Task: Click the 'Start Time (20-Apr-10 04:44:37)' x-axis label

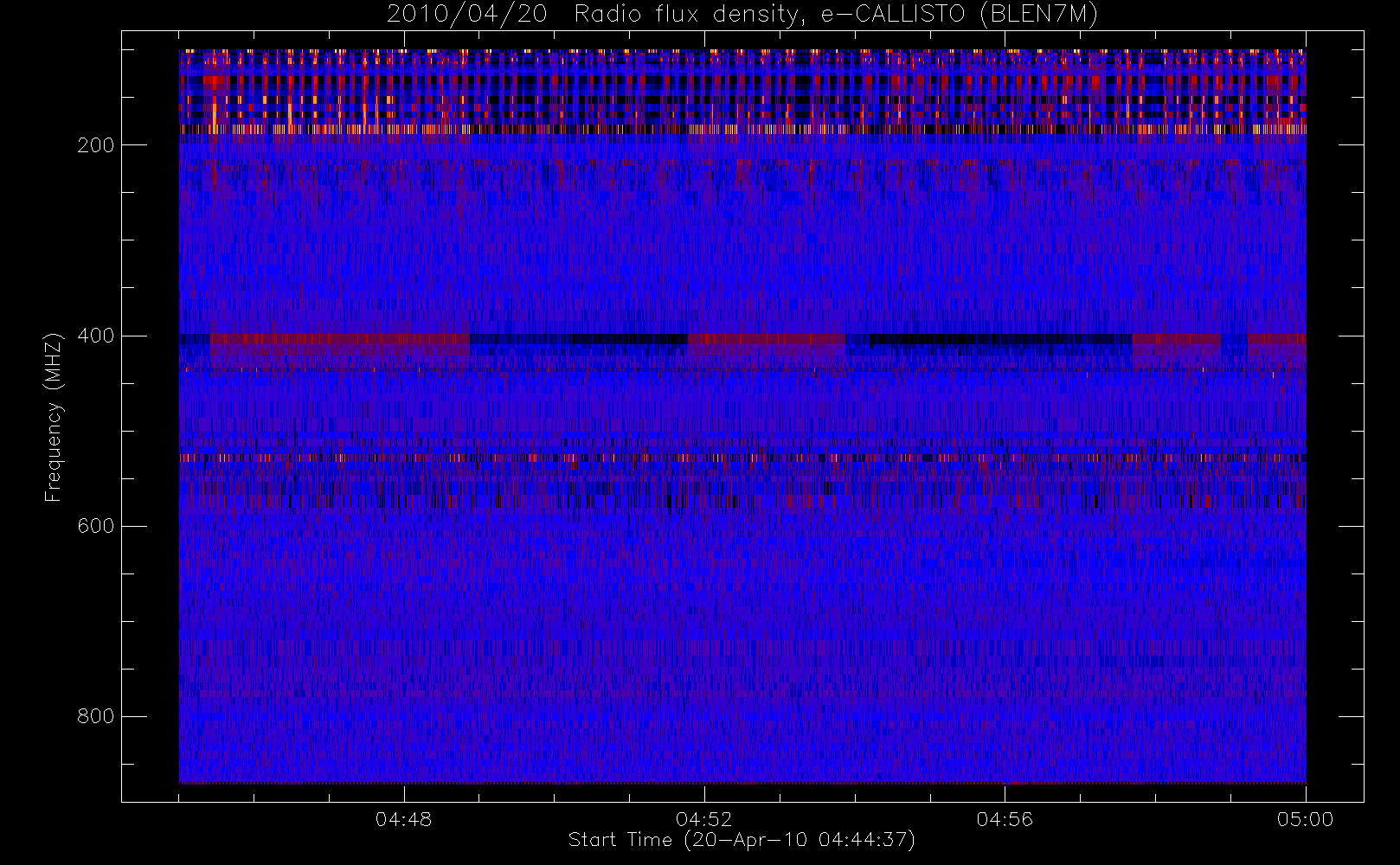Action: [742, 840]
